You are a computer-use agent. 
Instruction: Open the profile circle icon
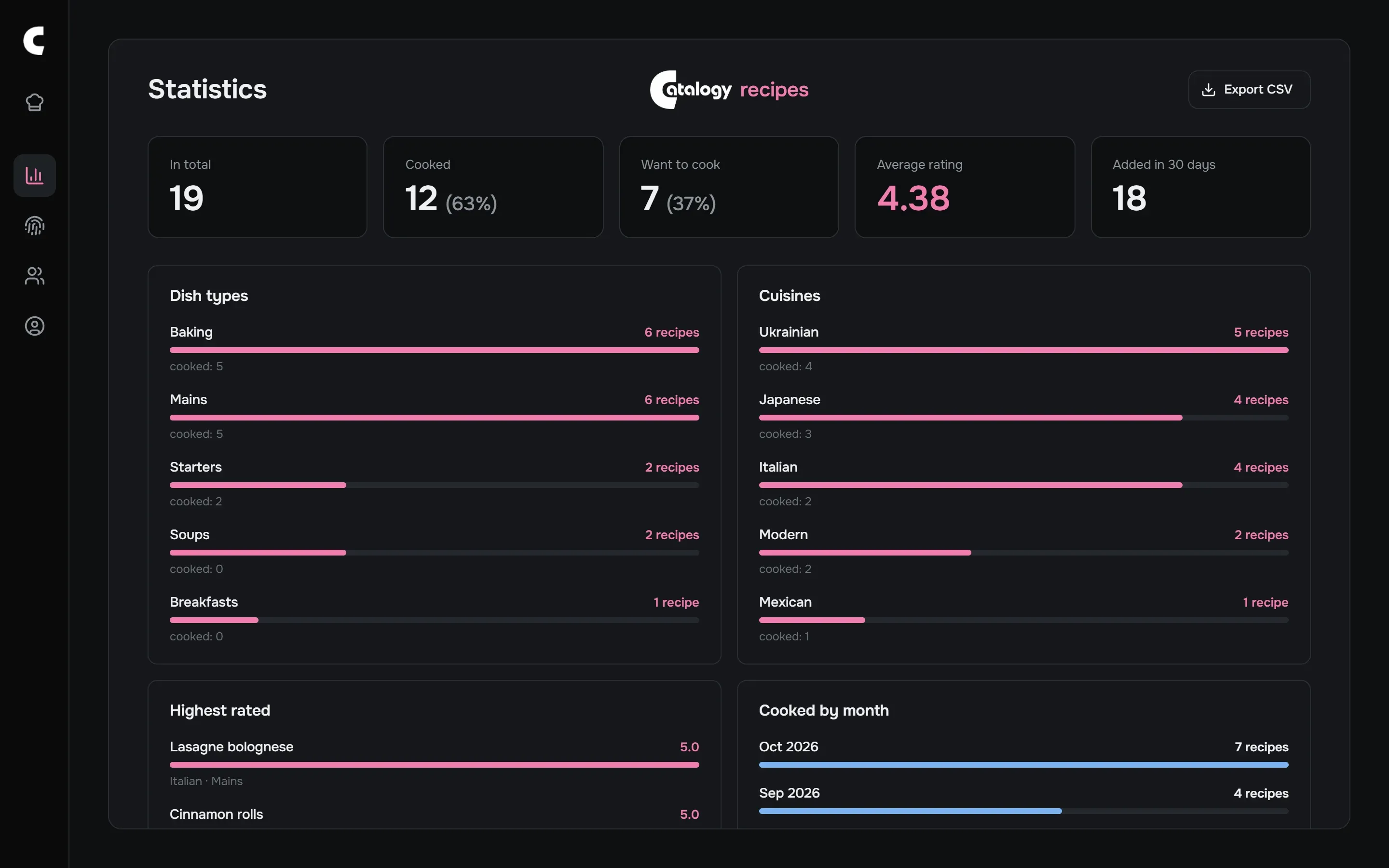click(x=34, y=326)
